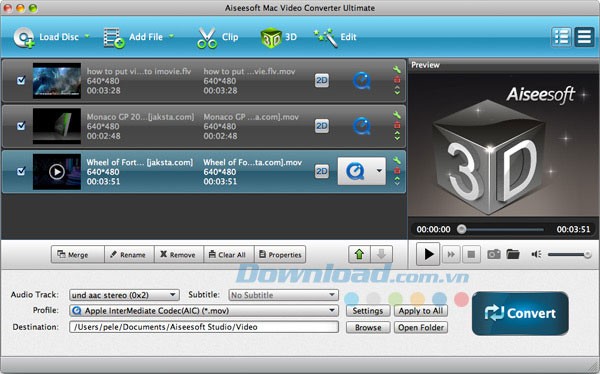Image resolution: width=600 pixels, height=374 pixels.
Task: Open file Properties button
Action: coord(280,255)
